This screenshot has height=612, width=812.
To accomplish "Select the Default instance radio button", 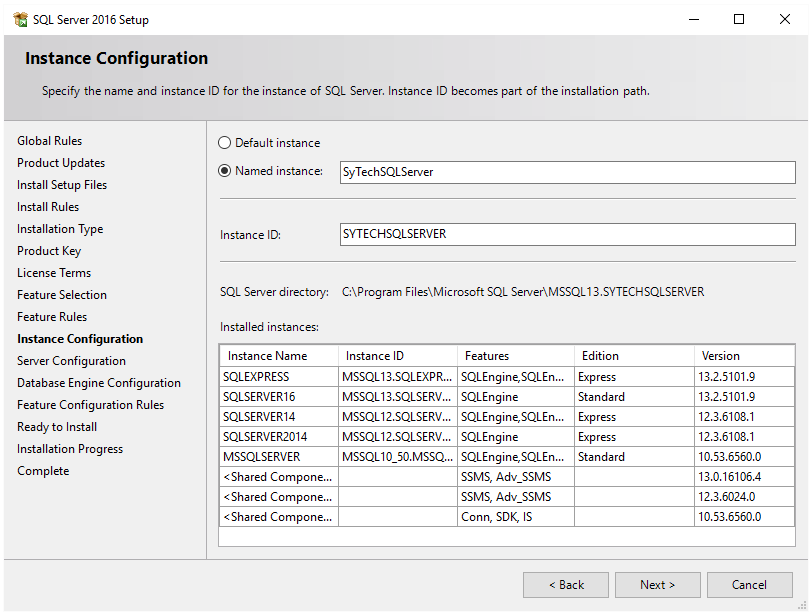I will coord(224,143).
